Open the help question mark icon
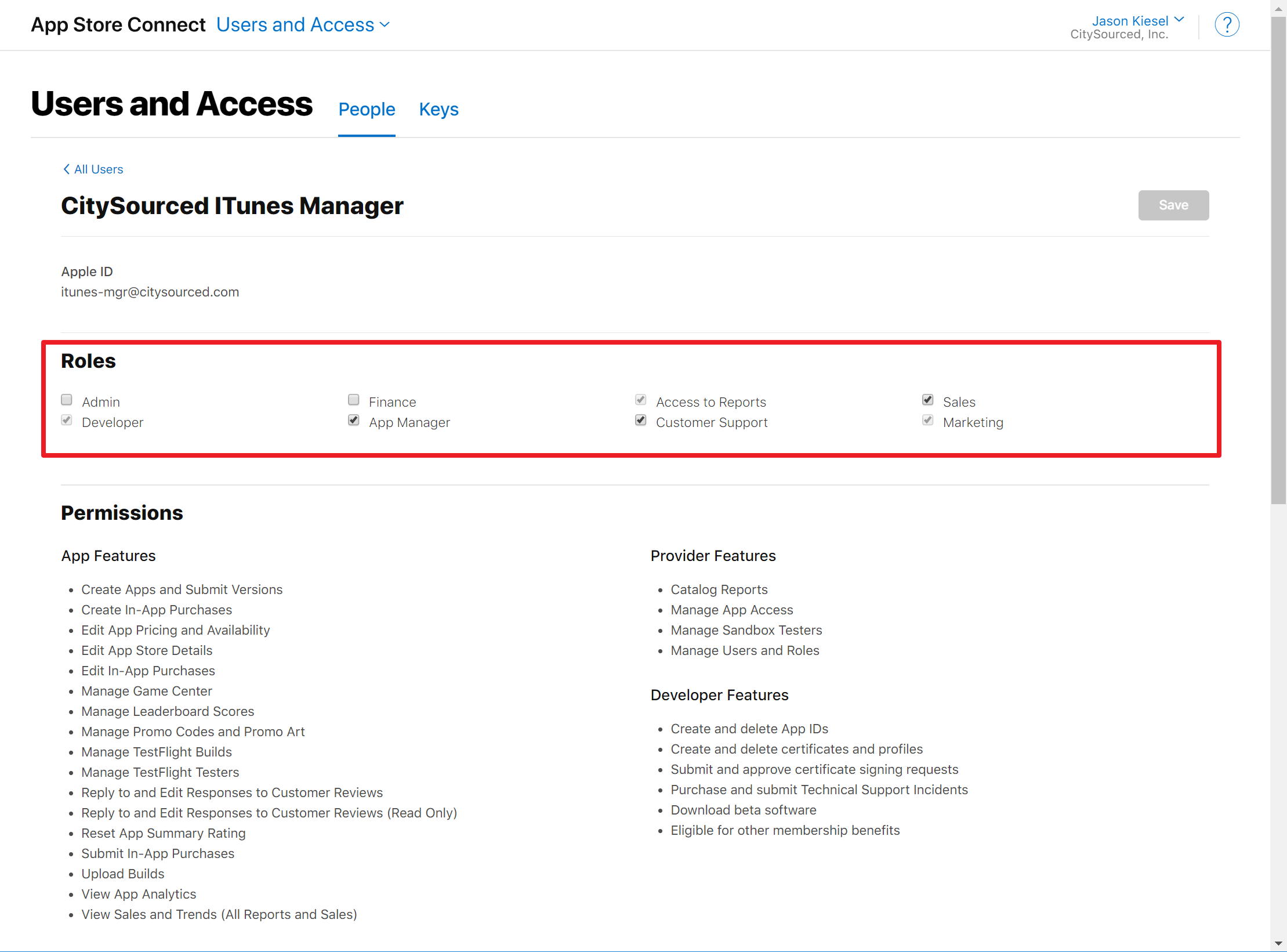 pyautogui.click(x=1227, y=25)
